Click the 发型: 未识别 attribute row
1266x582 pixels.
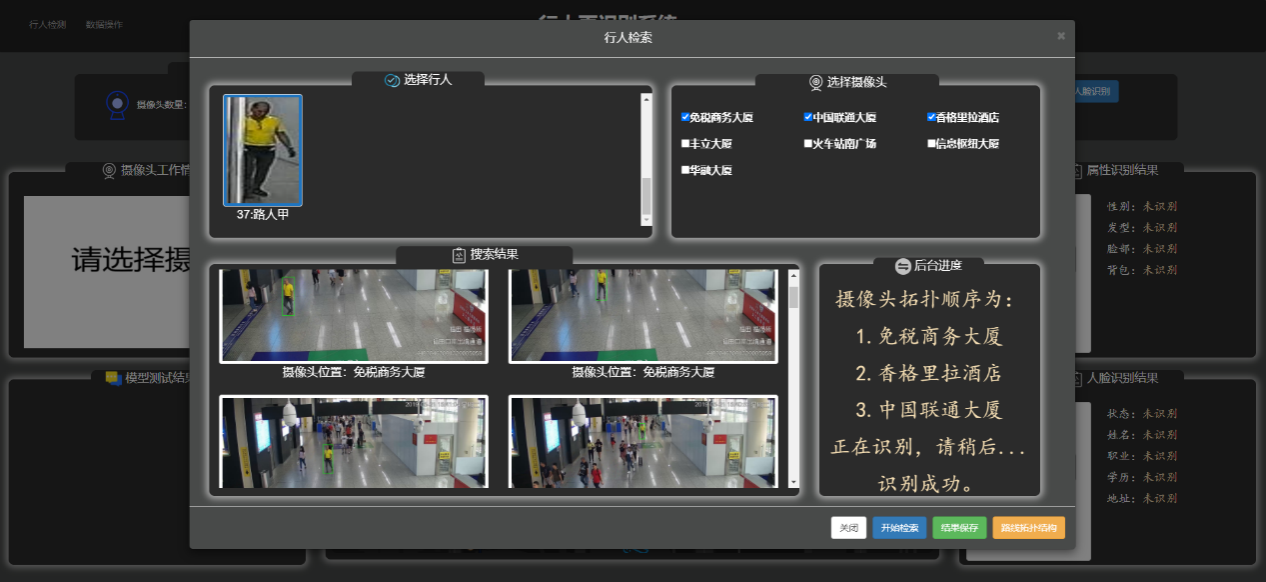click(1142, 228)
